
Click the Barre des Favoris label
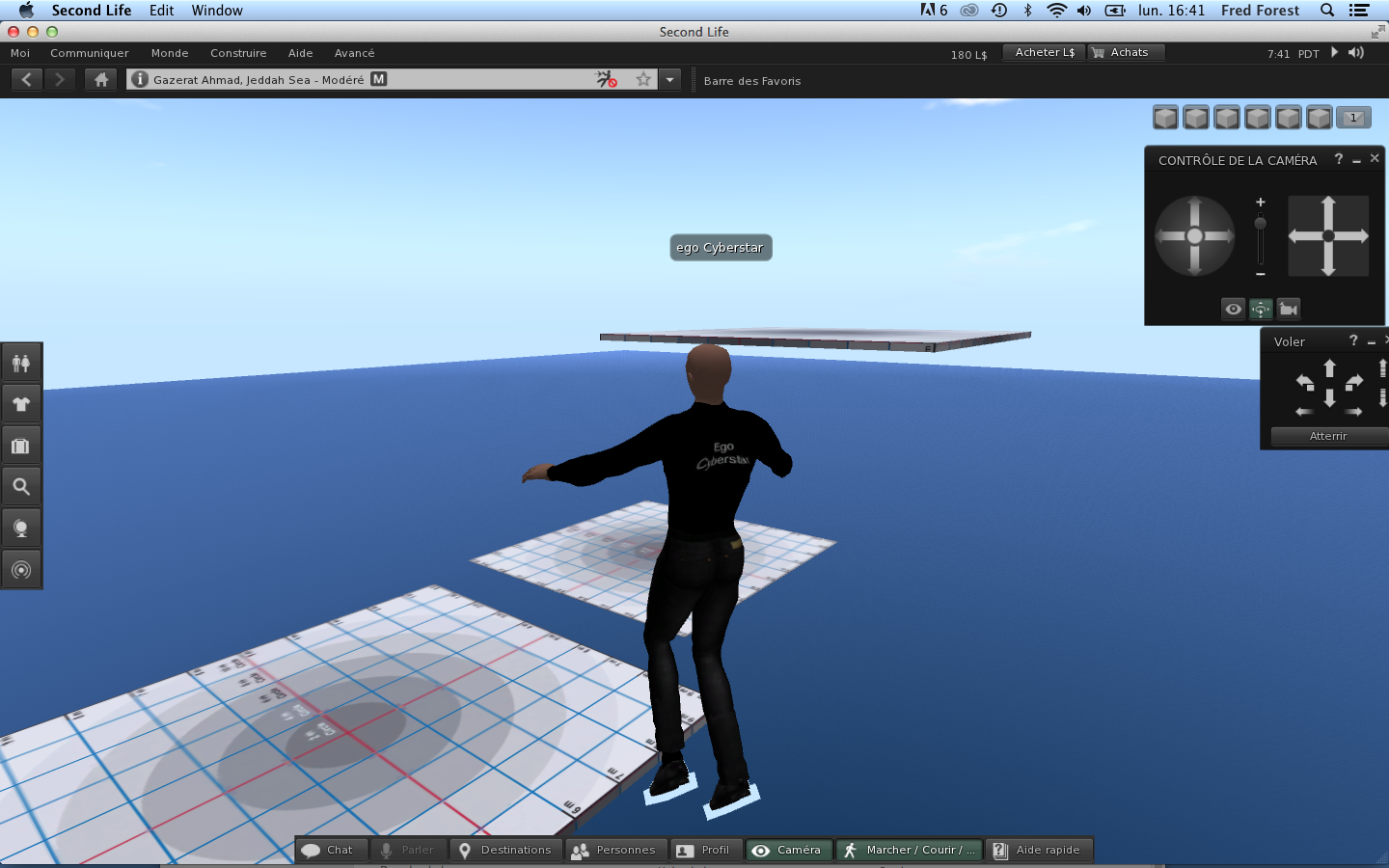(752, 81)
